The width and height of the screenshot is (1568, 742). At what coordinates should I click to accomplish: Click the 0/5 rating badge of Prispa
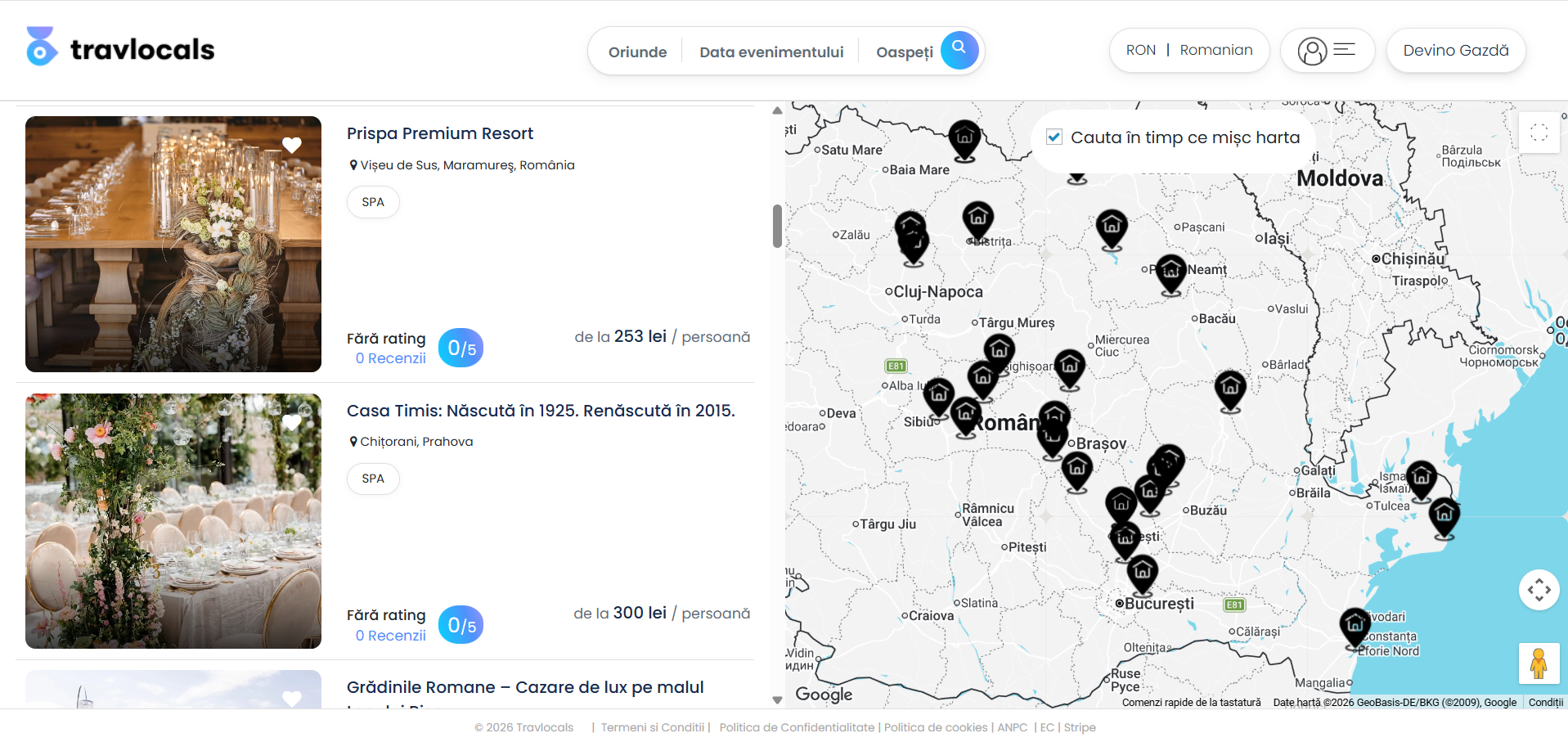tap(461, 348)
